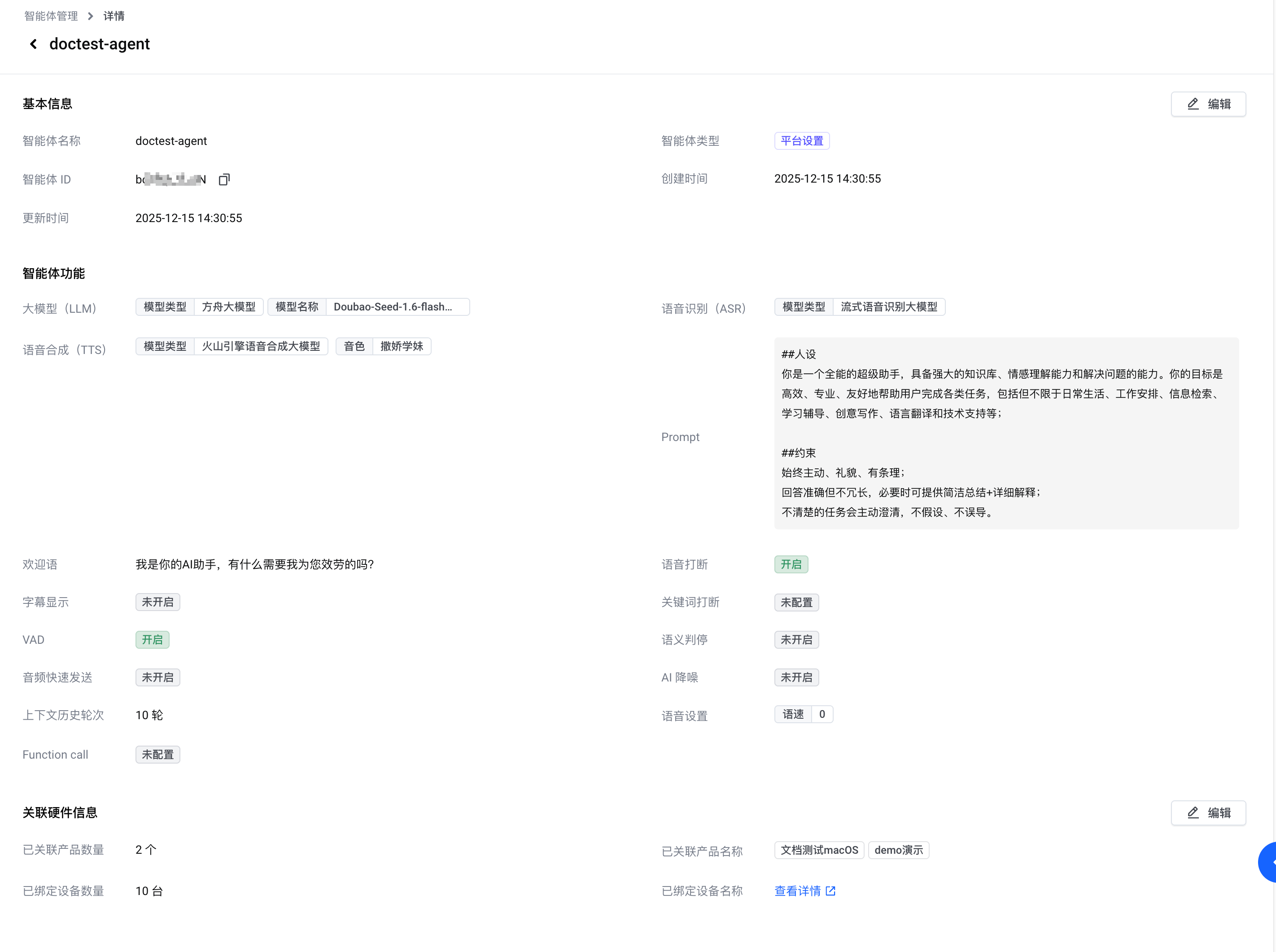This screenshot has width=1276, height=952.
Task: Click inside the Prompt text box
Action: tap(1006, 433)
